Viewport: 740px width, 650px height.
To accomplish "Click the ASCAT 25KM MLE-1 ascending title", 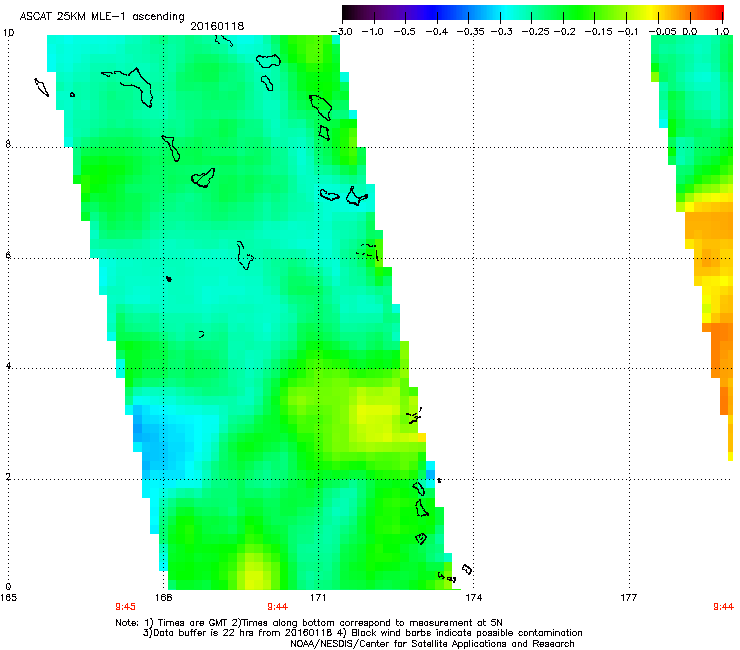I will (x=102, y=16).
